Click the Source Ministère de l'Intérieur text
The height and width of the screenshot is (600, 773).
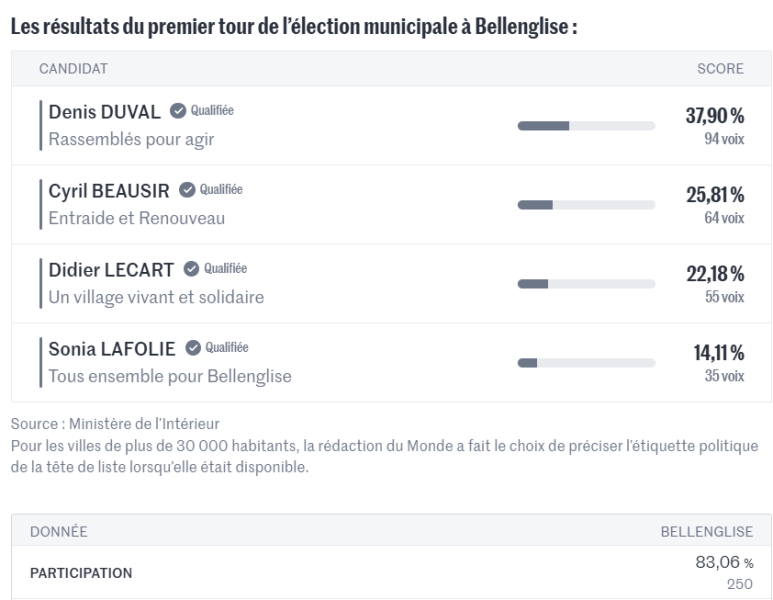(115, 424)
